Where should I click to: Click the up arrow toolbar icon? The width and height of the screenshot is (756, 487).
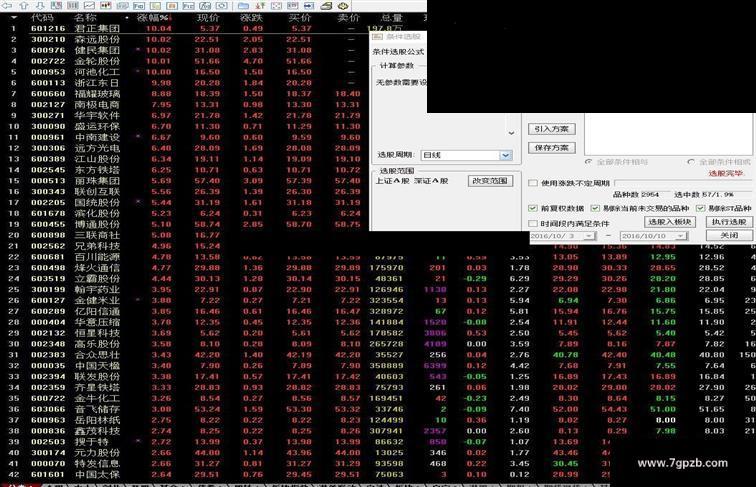[24, 6]
